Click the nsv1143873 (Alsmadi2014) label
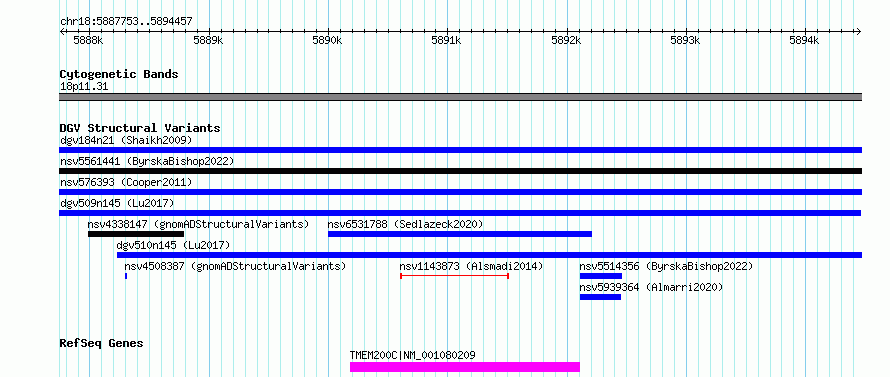The image size is (890, 377). [471, 266]
